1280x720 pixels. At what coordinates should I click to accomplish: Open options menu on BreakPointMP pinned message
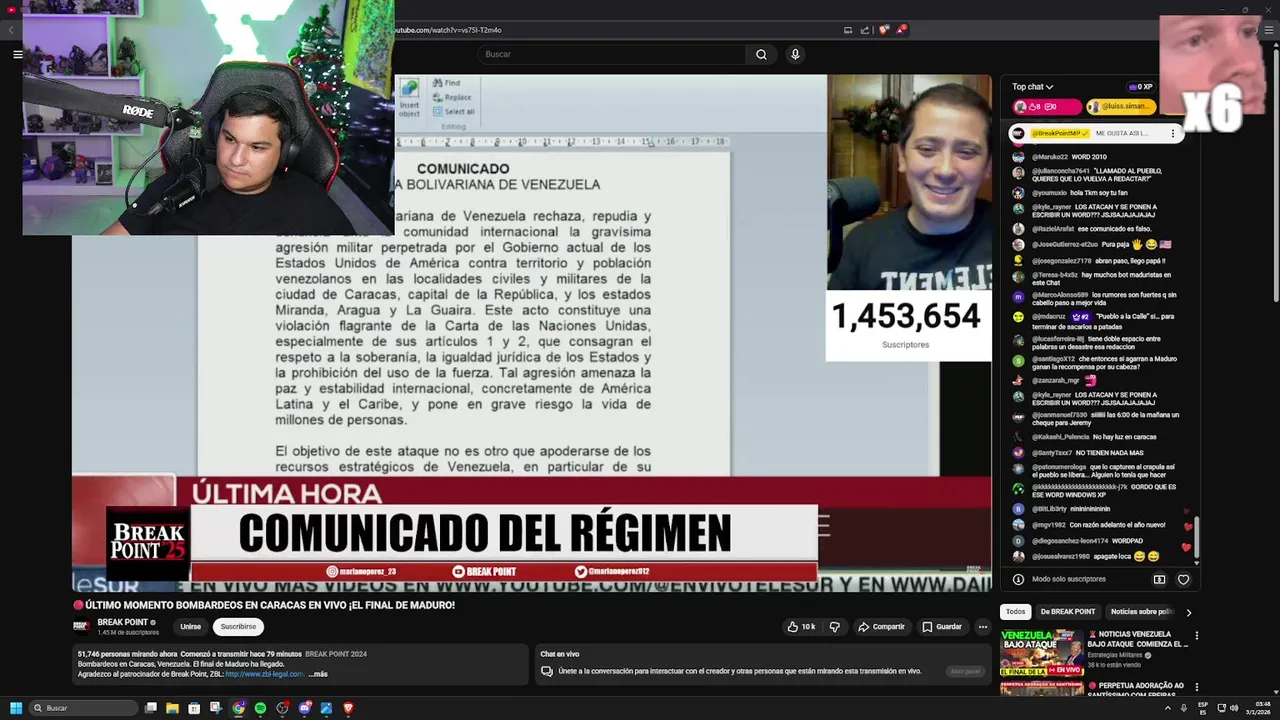(1173, 133)
